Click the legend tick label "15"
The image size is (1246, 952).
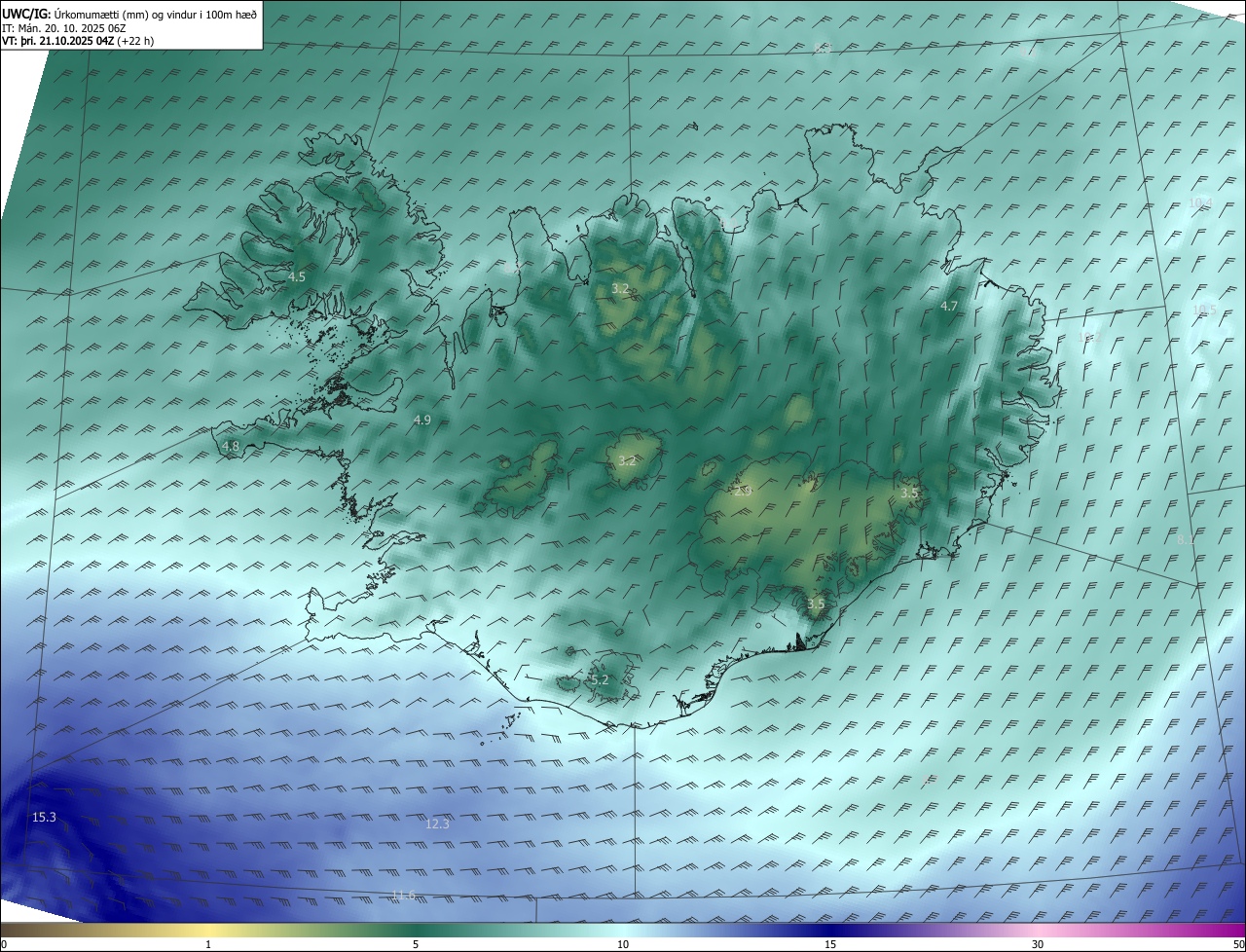(x=830, y=944)
